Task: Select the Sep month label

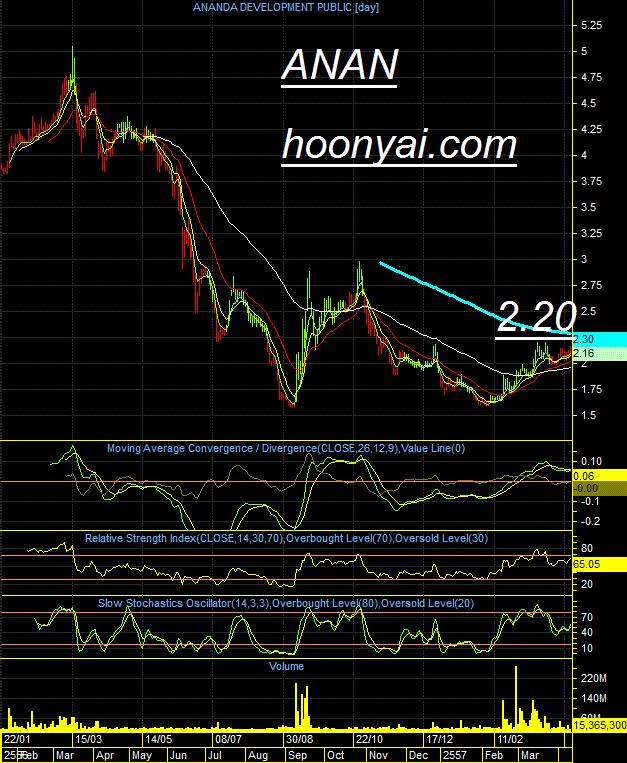Action: click(x=297, y=755)
